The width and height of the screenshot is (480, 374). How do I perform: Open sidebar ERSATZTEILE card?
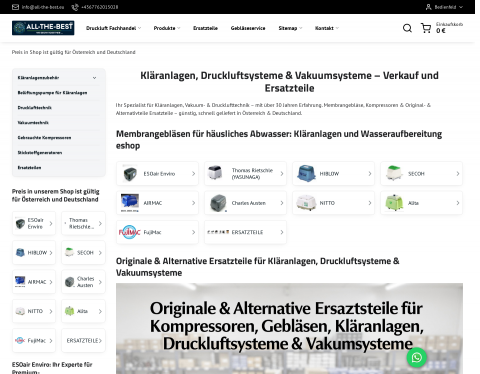83,340
